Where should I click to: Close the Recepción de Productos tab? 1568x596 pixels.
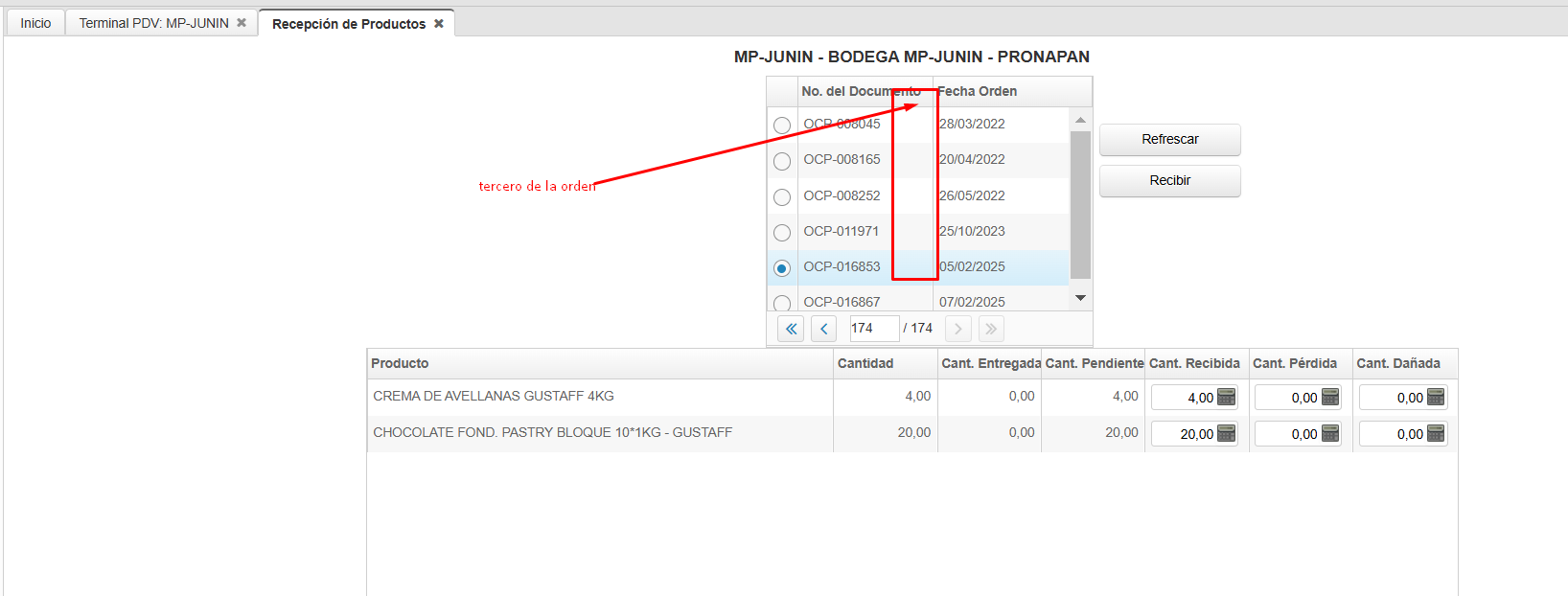coord(439,24)
